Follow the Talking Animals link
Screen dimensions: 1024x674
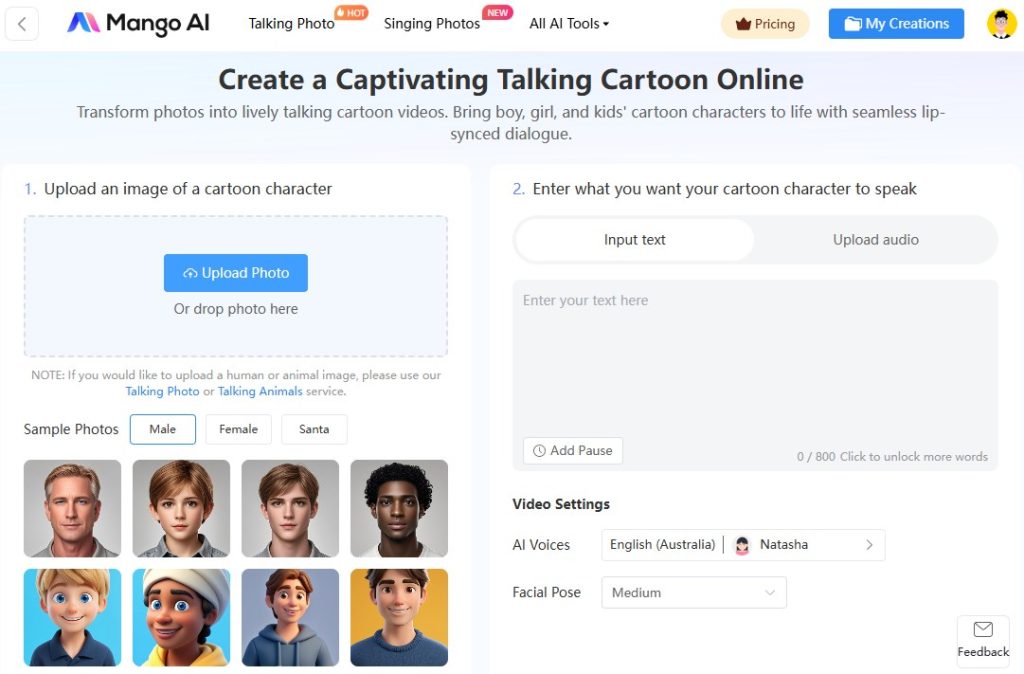pos(260,391)
